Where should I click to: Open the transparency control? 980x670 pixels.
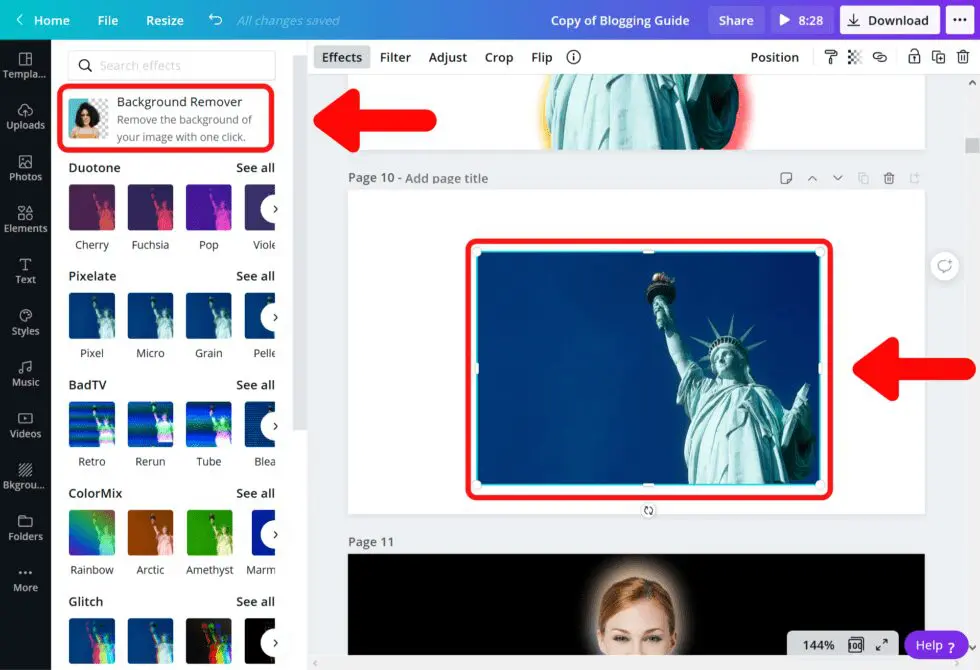tap(854, 57)
